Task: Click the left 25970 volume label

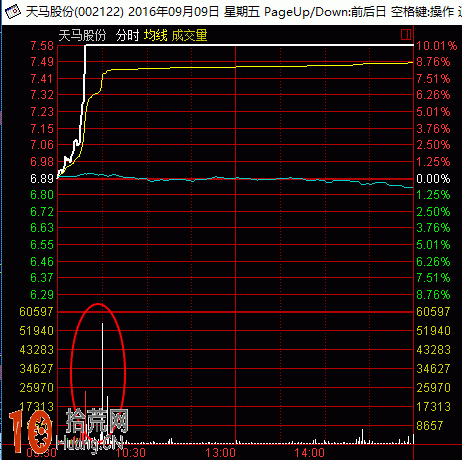Action: coord(36,388)
